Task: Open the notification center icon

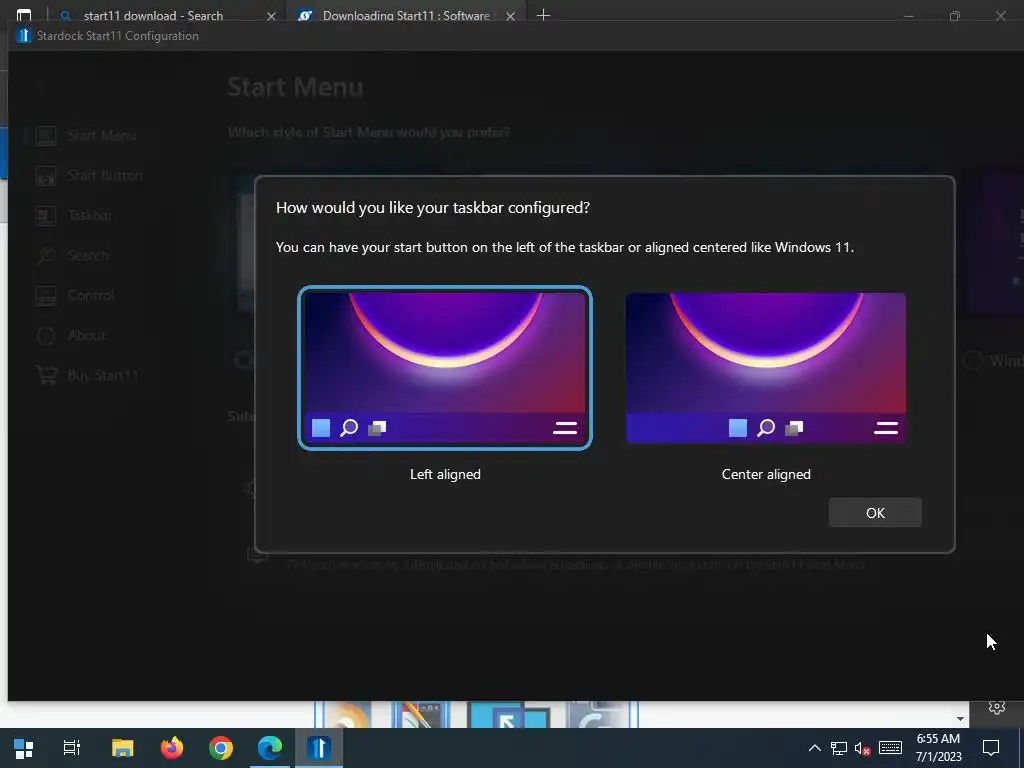Action: pos(991,748)
